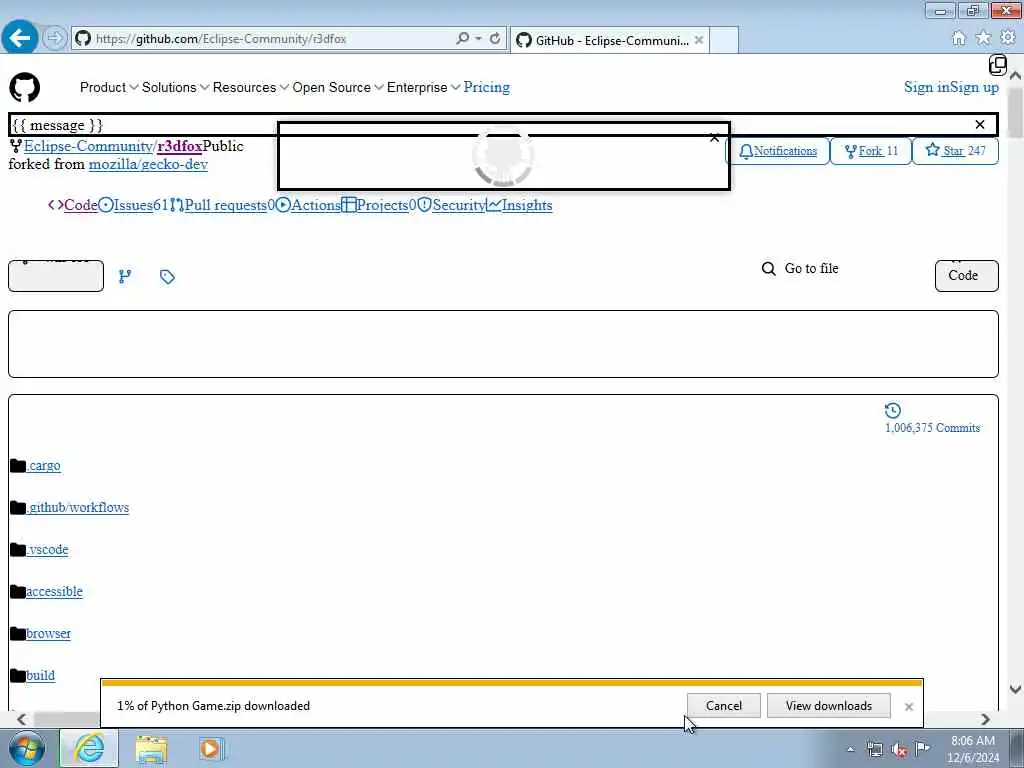Click the IE back arrow button
Viewport: 1024px width, 768px height.
coord(19,38)
